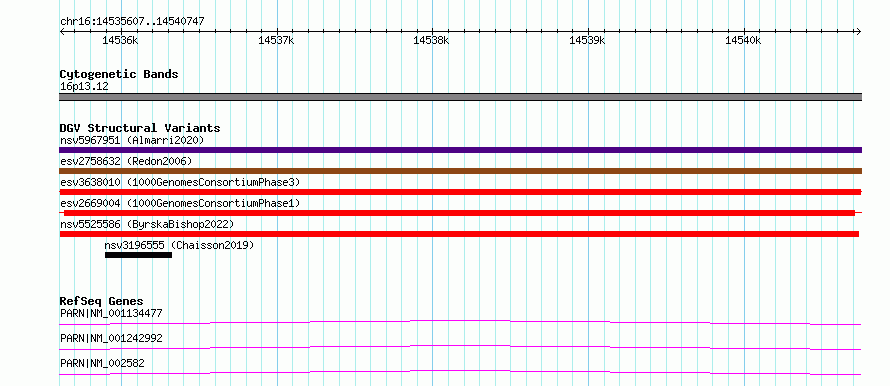The image size is (890, 386).
Task: Select the esv2669004 Phase1 red variant bar
Action: [x=459, y=213]
